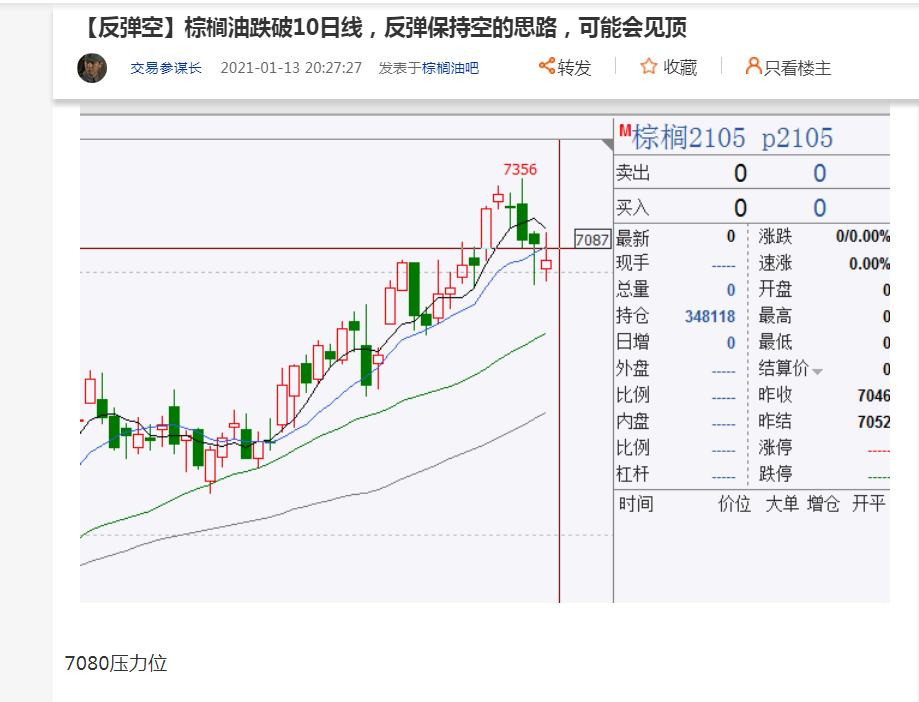Screen dimensions: 919x702
Task: Click the author's avatar thumbnail
Action: coord(92,68)
